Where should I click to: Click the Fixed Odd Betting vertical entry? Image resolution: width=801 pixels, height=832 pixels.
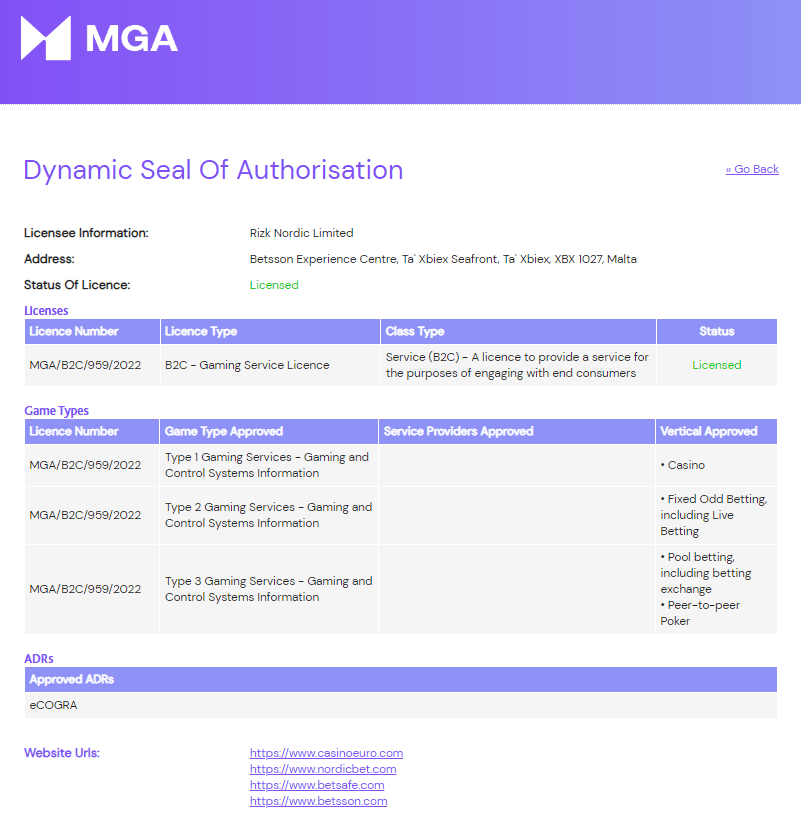[x=714, y=515]
